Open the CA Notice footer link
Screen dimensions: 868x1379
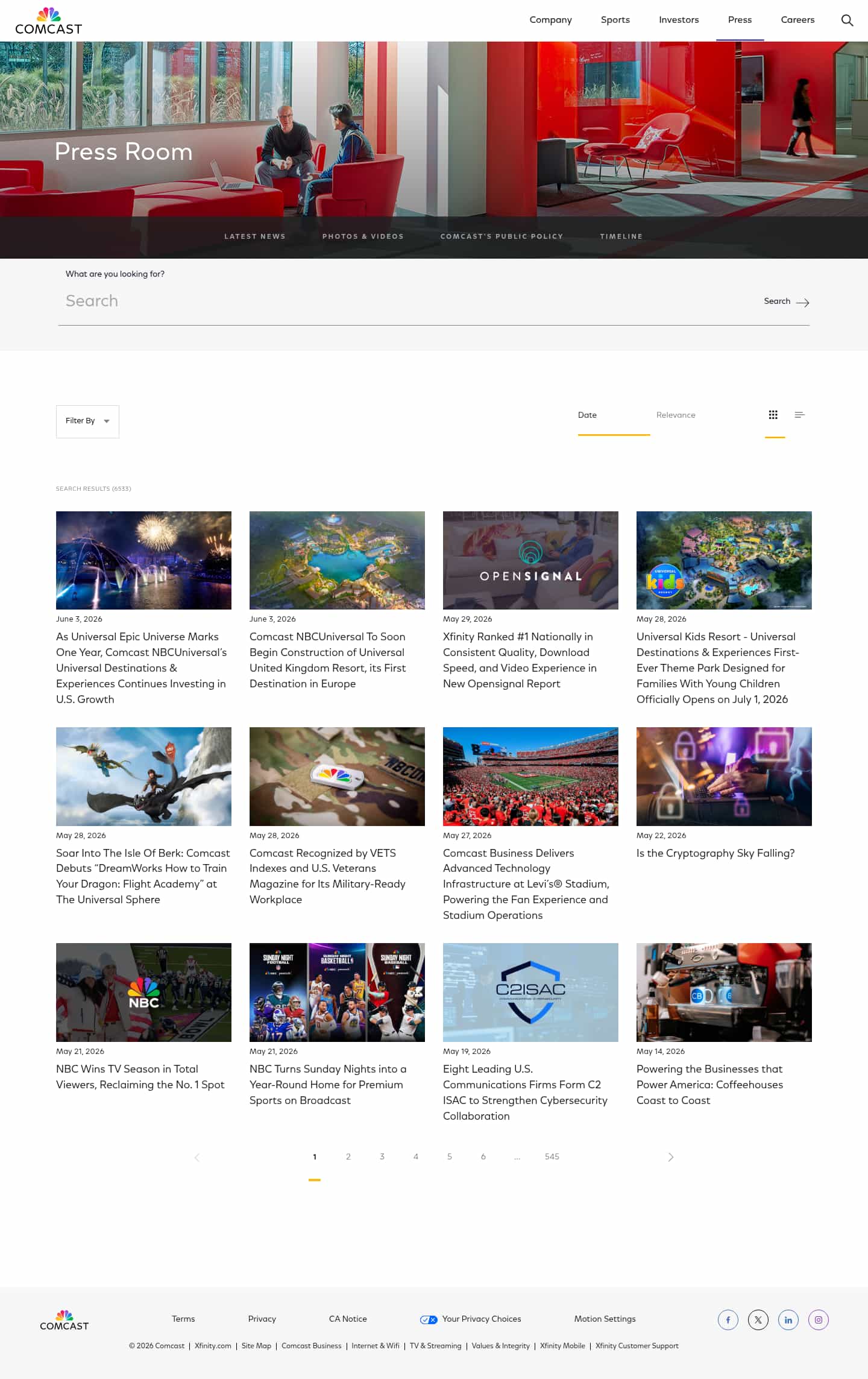(x=348, y=1319)
